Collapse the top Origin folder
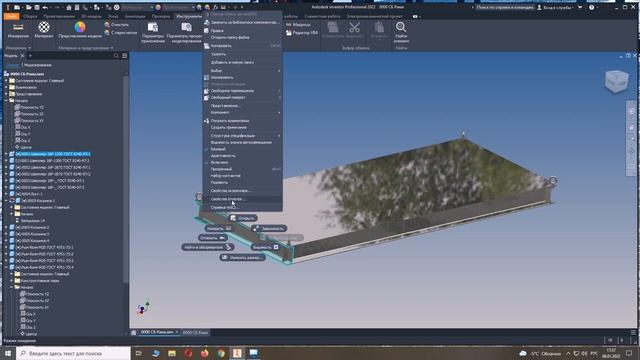The image size is (640, 360). coord(6,100)
